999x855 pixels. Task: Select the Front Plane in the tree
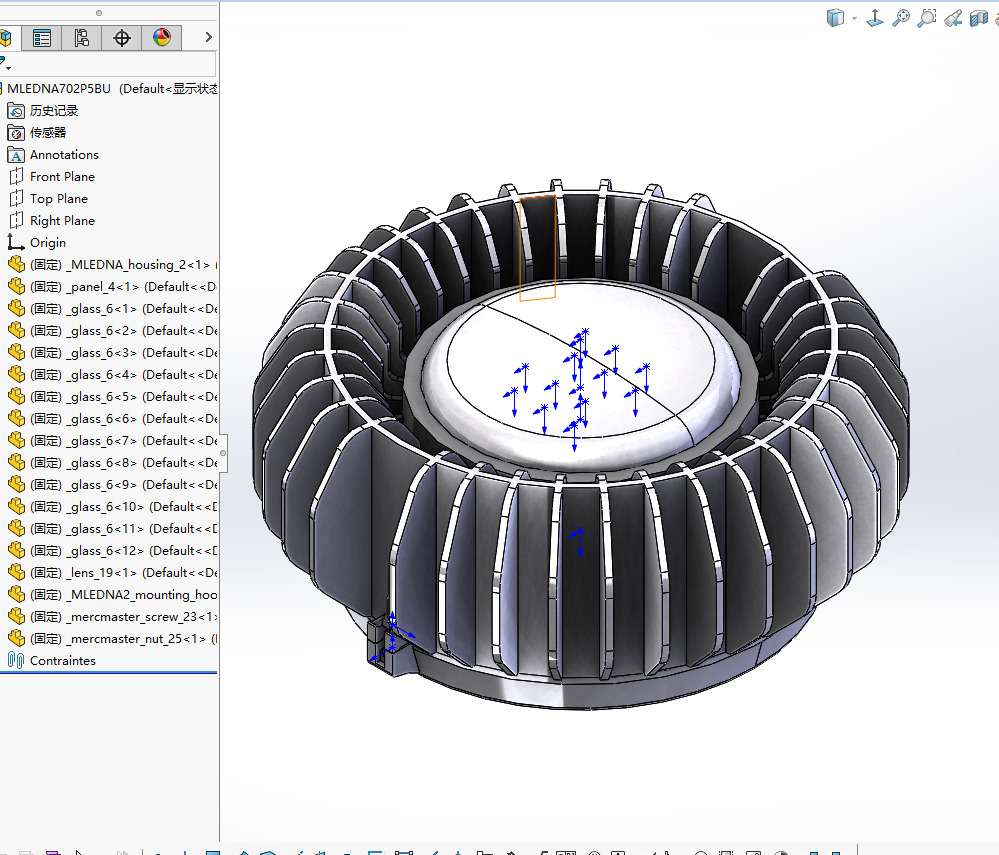click(x=62, y=177)
